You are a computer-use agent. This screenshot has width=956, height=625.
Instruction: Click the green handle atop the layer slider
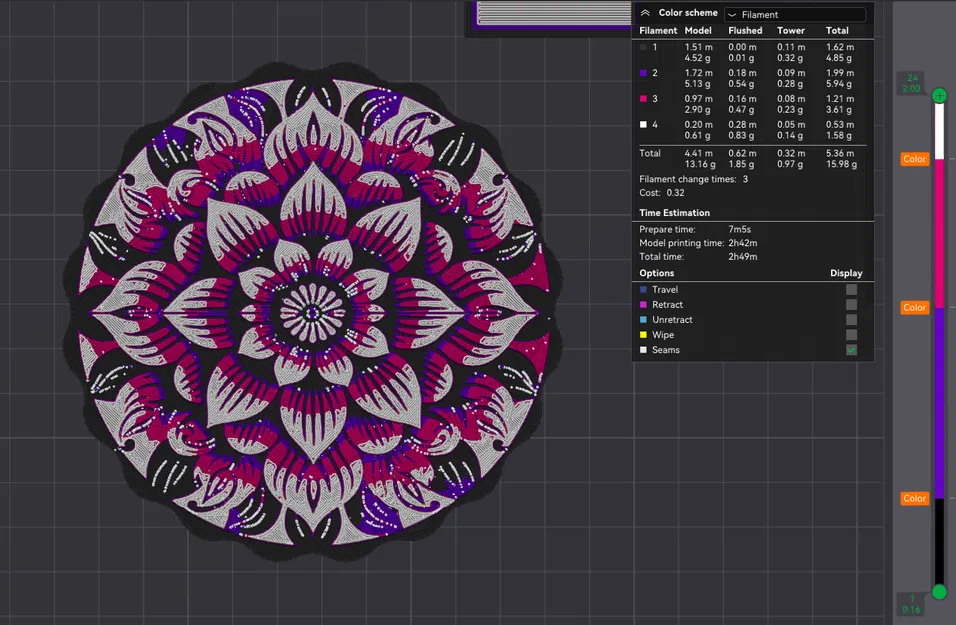[x=938, y=95]
